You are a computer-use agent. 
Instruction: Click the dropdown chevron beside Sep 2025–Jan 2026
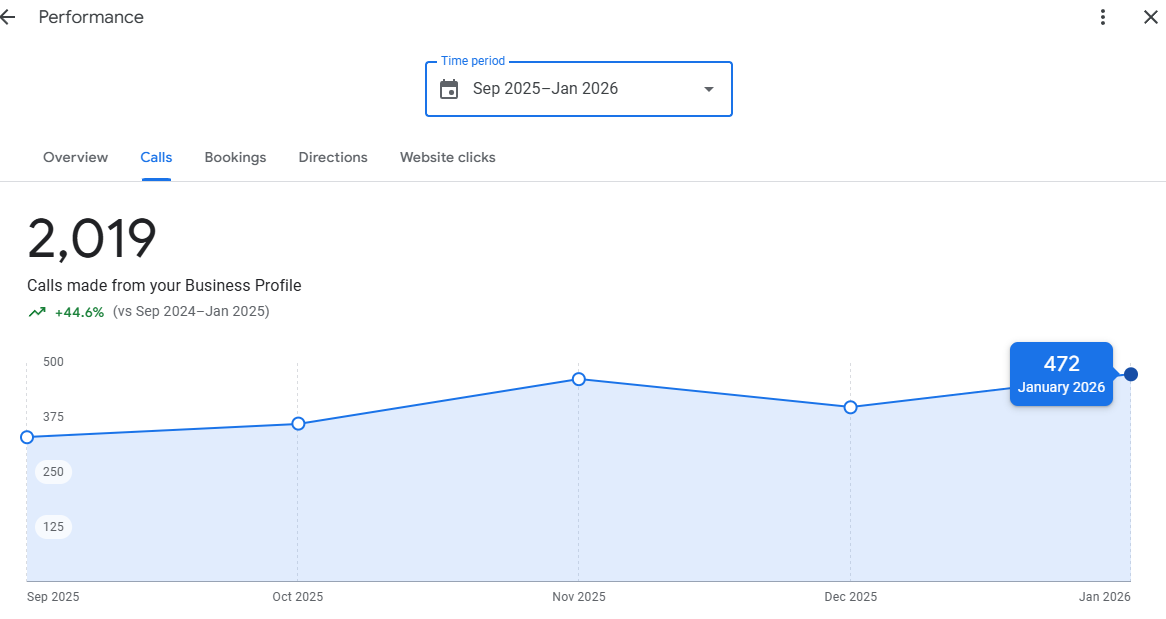click(708, 89)
